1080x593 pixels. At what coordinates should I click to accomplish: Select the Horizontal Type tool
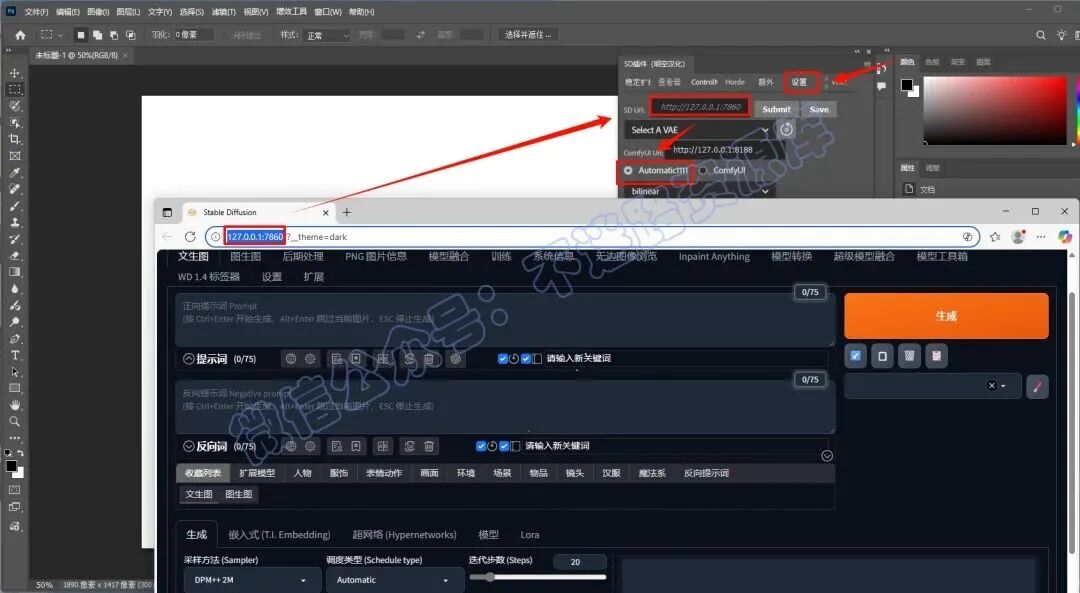pos(14,355)
